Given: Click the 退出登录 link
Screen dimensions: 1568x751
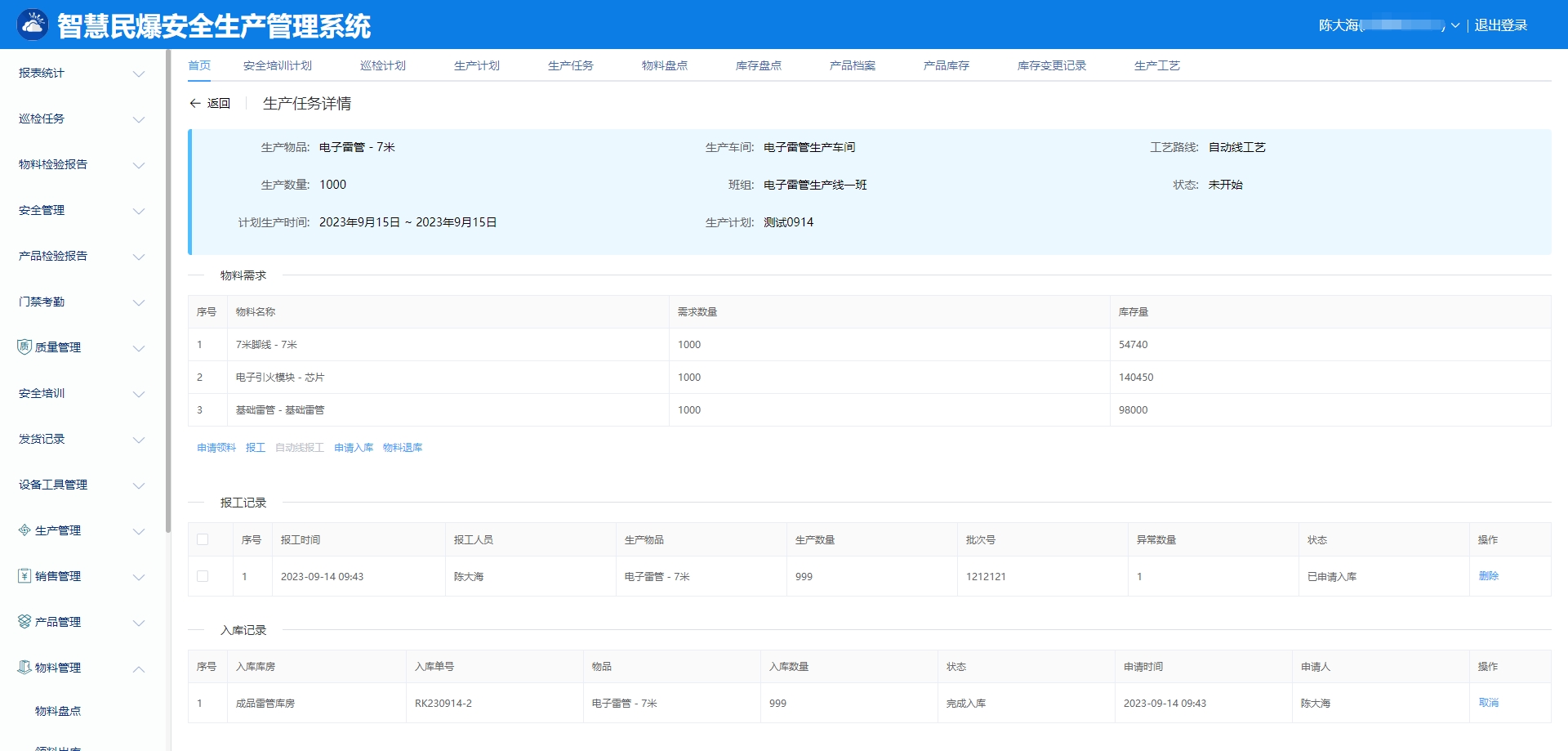Looking at the screenshot, I should (1501, 25).
